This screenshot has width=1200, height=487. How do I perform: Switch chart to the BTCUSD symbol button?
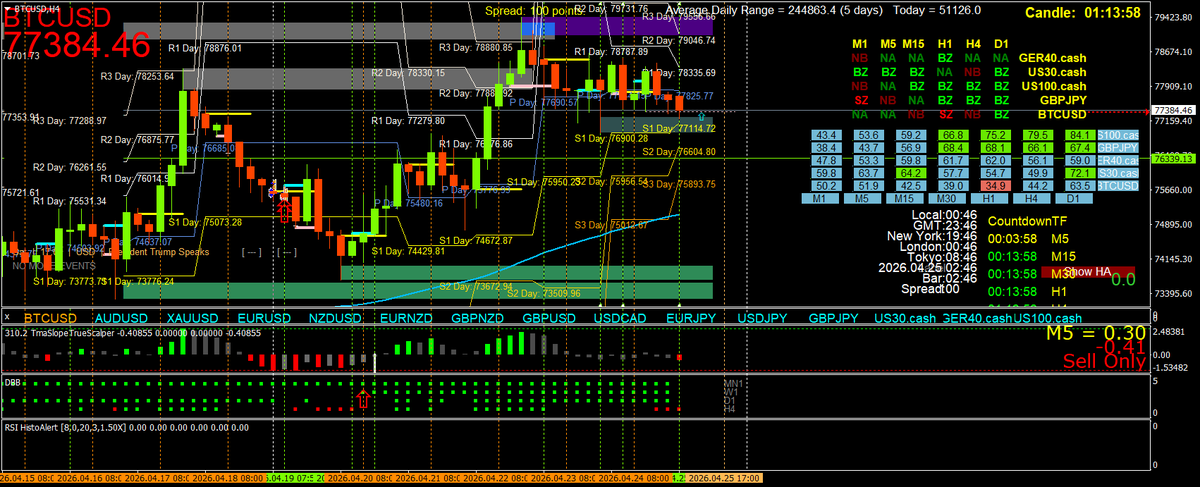(50, 317)
